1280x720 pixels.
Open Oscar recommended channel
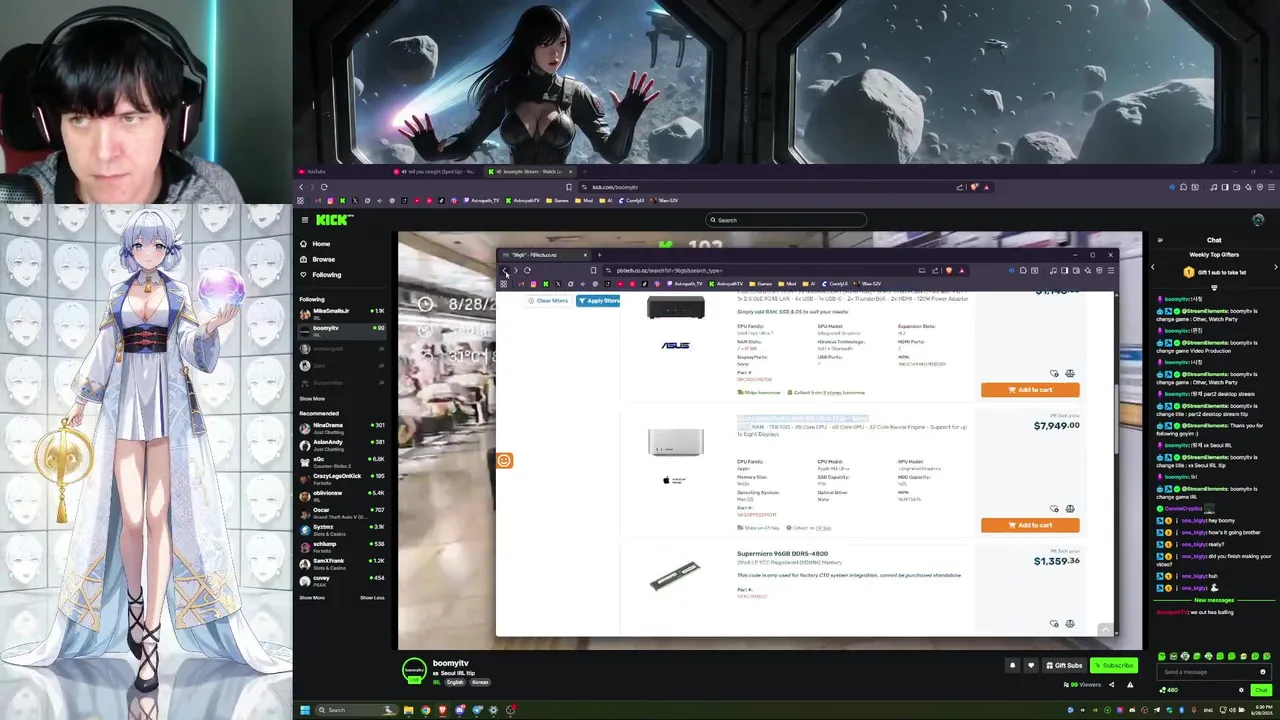tap(342, 512)
